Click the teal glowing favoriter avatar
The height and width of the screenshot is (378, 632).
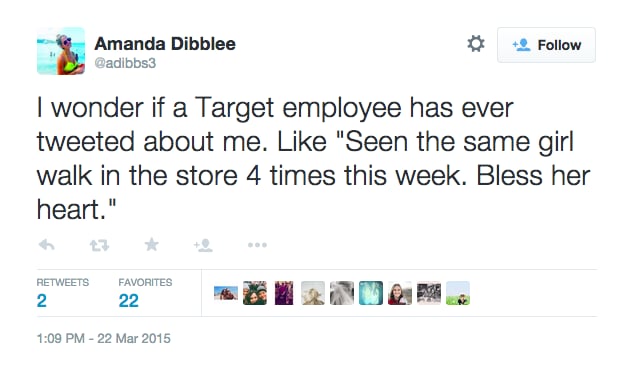[371, 293]
